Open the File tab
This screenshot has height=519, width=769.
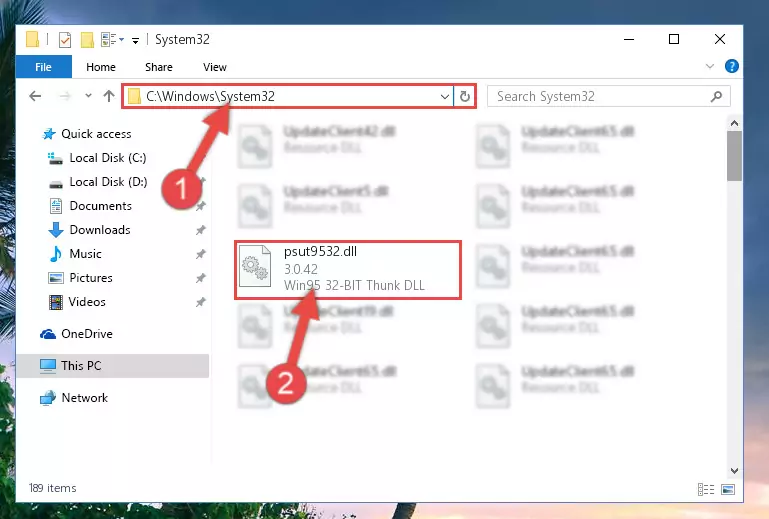tap(43, 67)
